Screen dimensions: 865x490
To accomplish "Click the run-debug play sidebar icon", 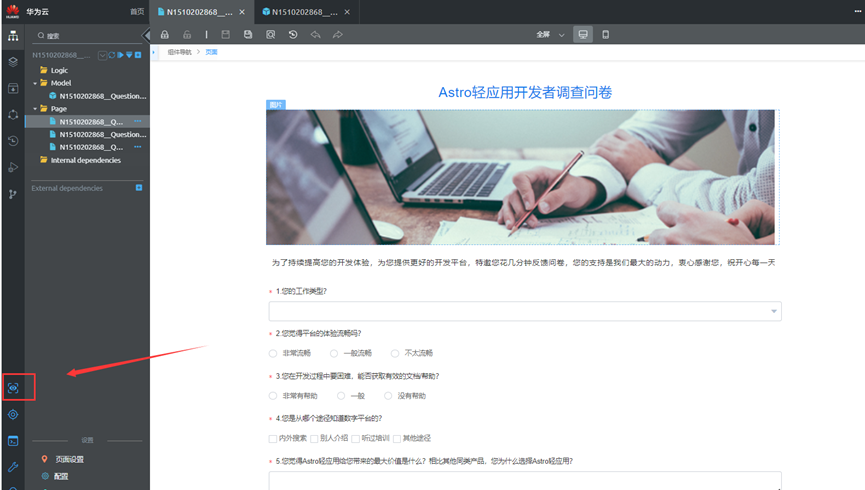I will [13, 167].
